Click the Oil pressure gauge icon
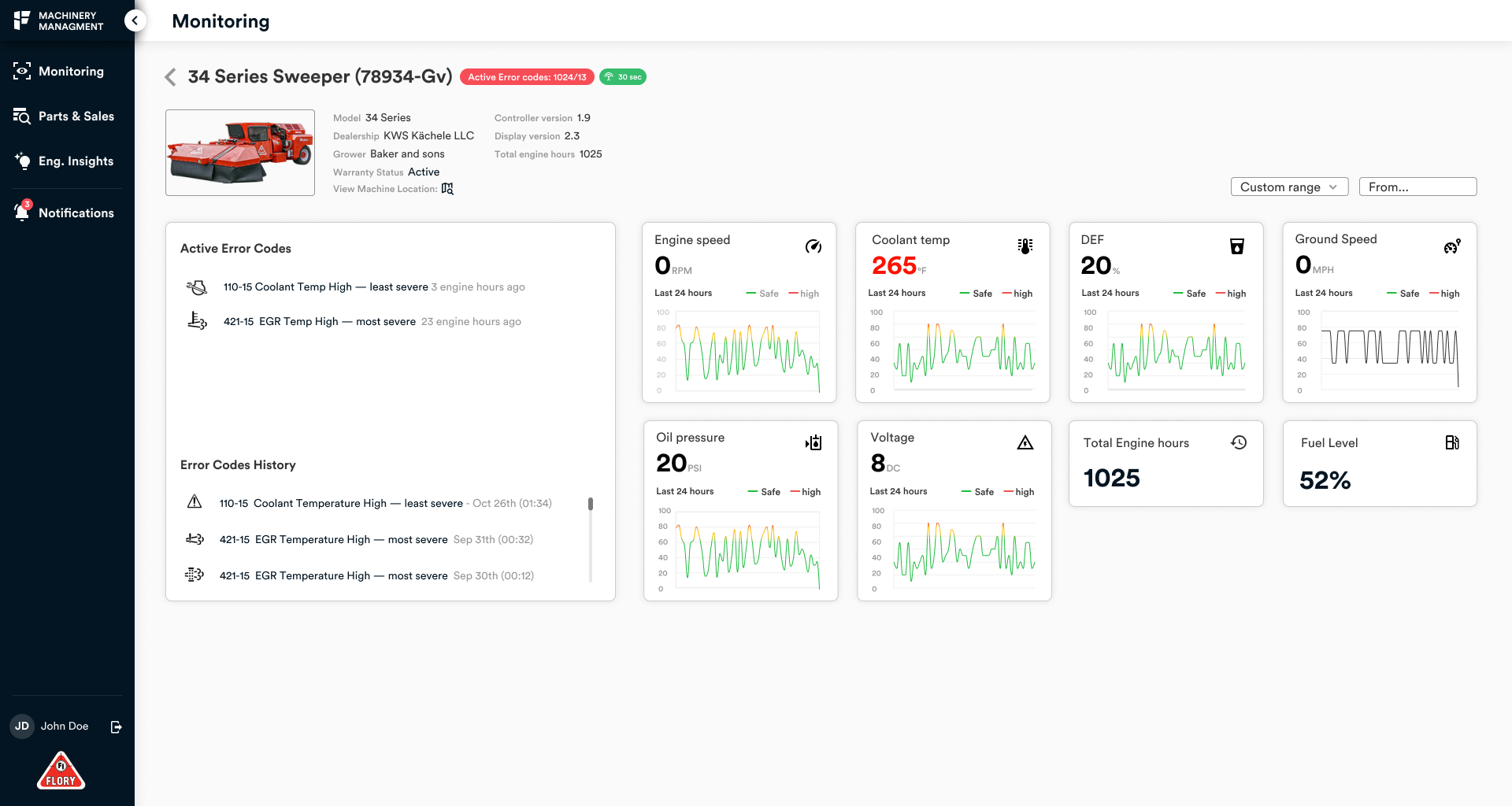The height and width of the screenshot is (806, 1512). (813, 443)
